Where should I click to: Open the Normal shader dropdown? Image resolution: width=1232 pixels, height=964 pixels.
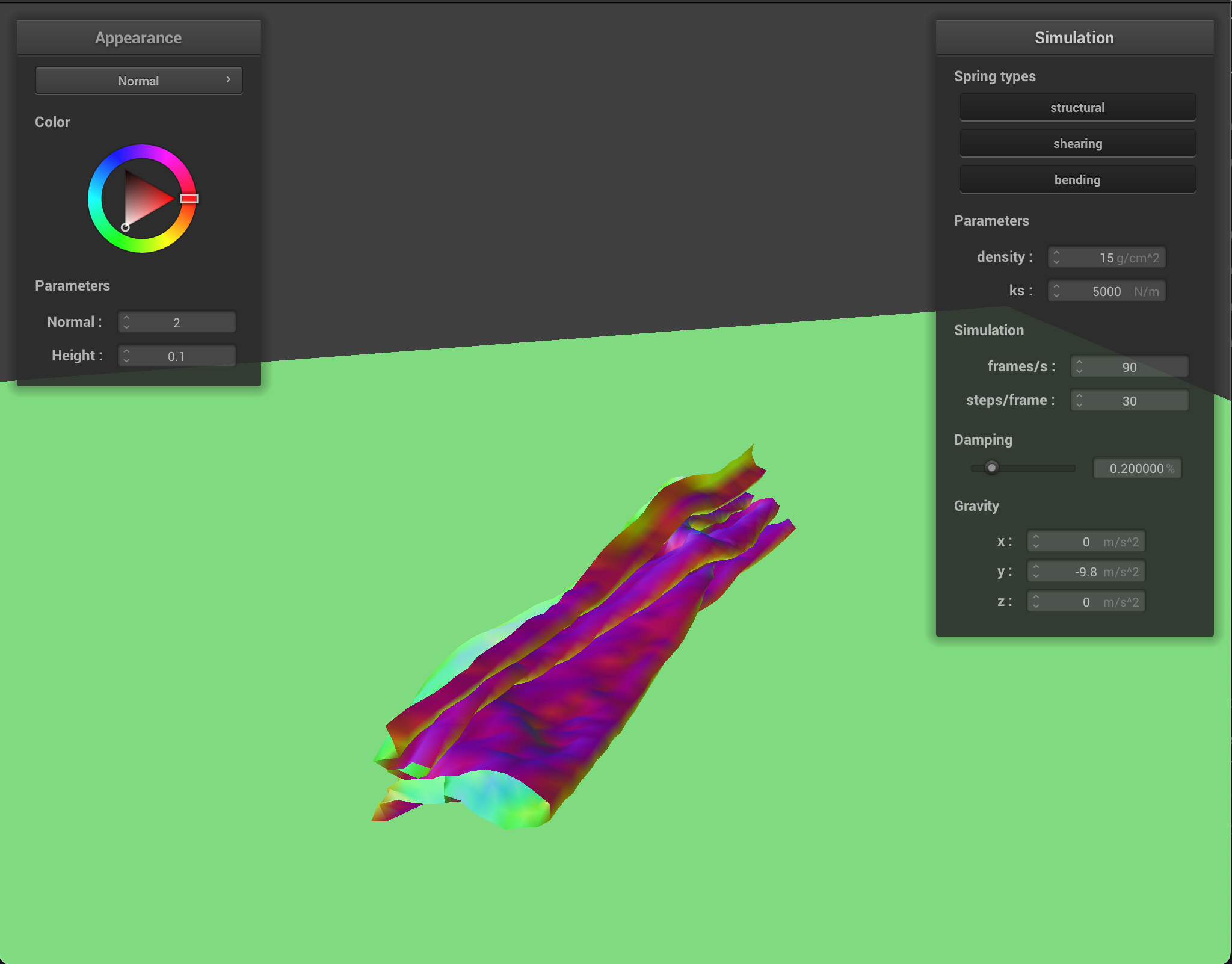[x=138, y=81]
